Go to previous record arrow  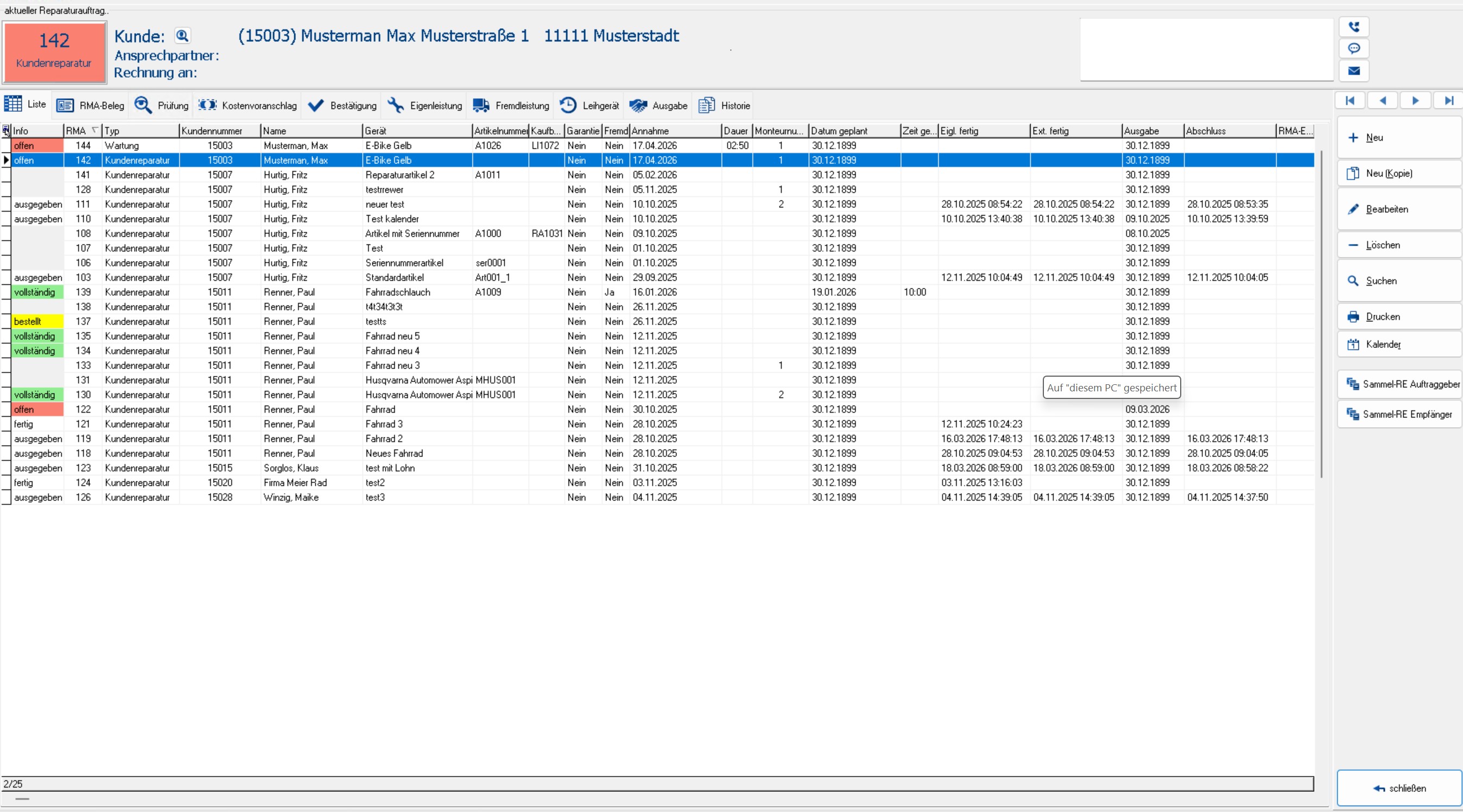(x=1382, y=100)
